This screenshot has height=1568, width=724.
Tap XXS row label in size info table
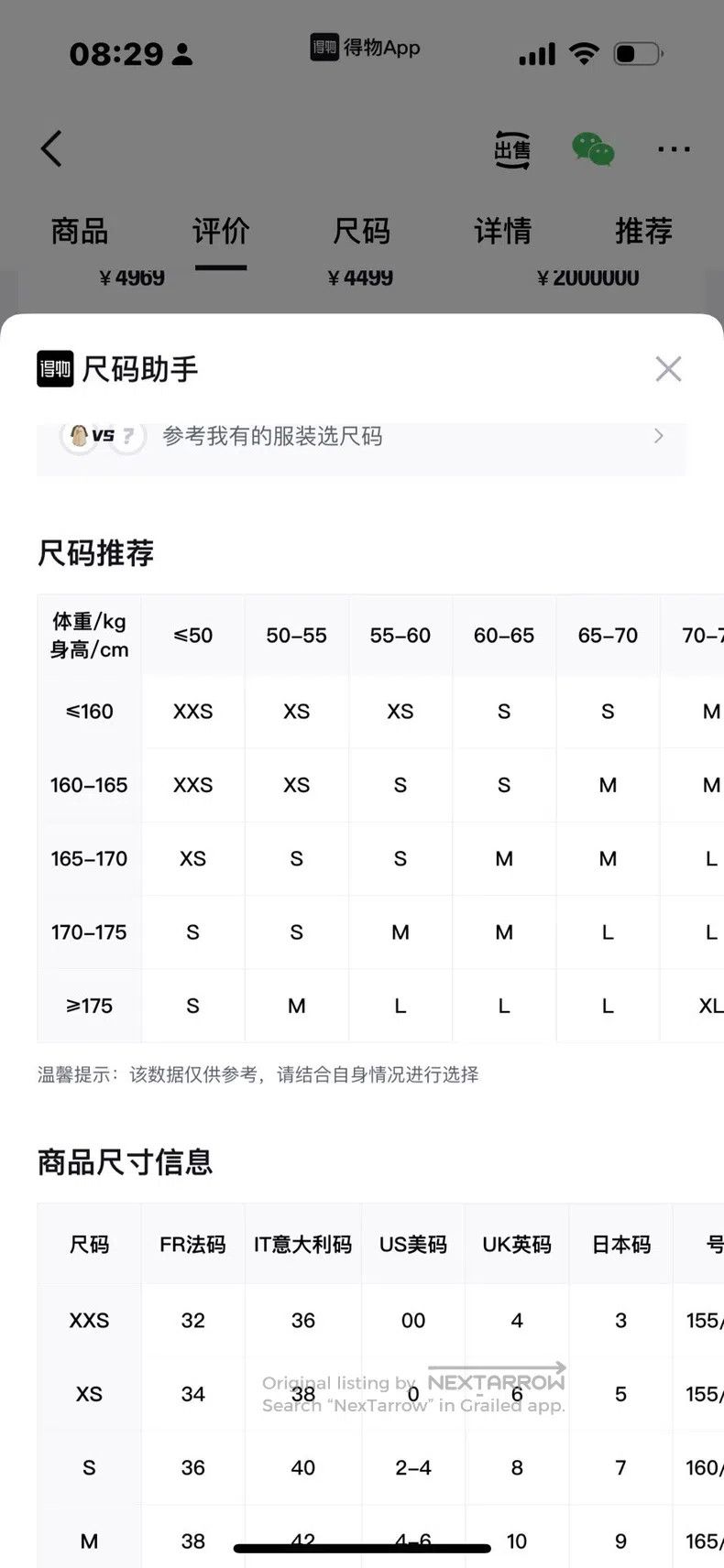coord(89,1321)
